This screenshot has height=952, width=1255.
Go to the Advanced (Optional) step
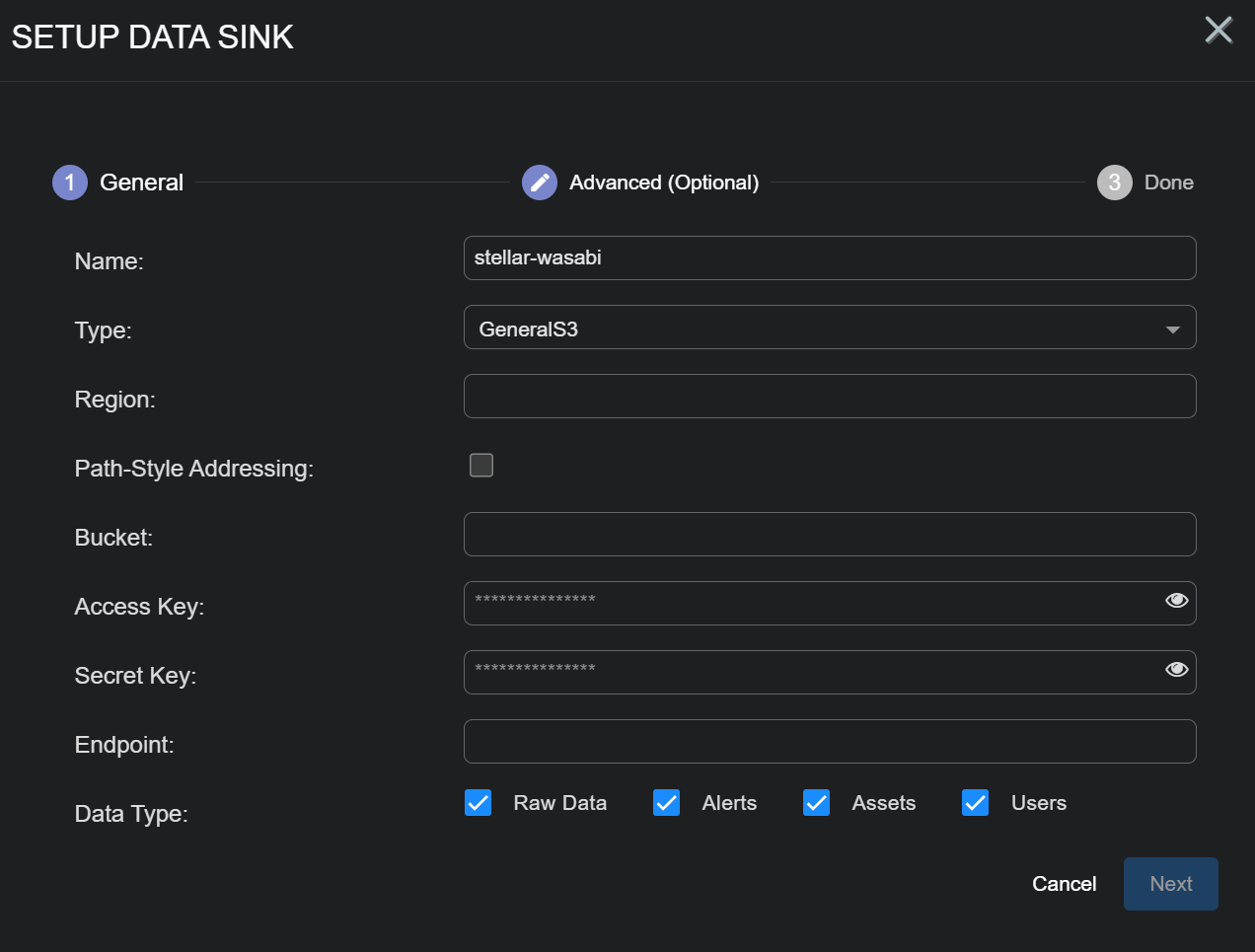[663, 183]
